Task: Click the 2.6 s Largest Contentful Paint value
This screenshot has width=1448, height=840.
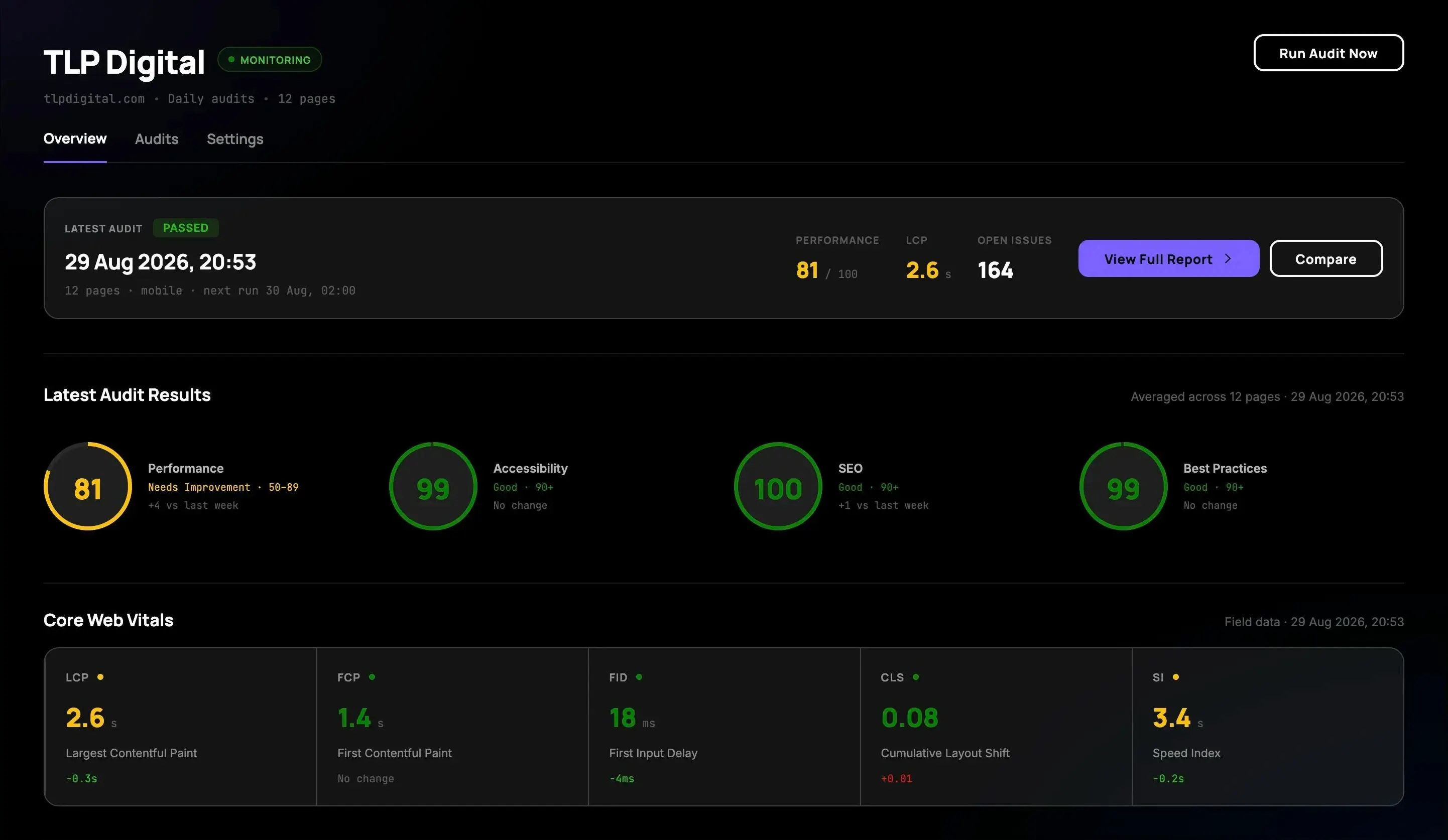Action: coord(91,718)
